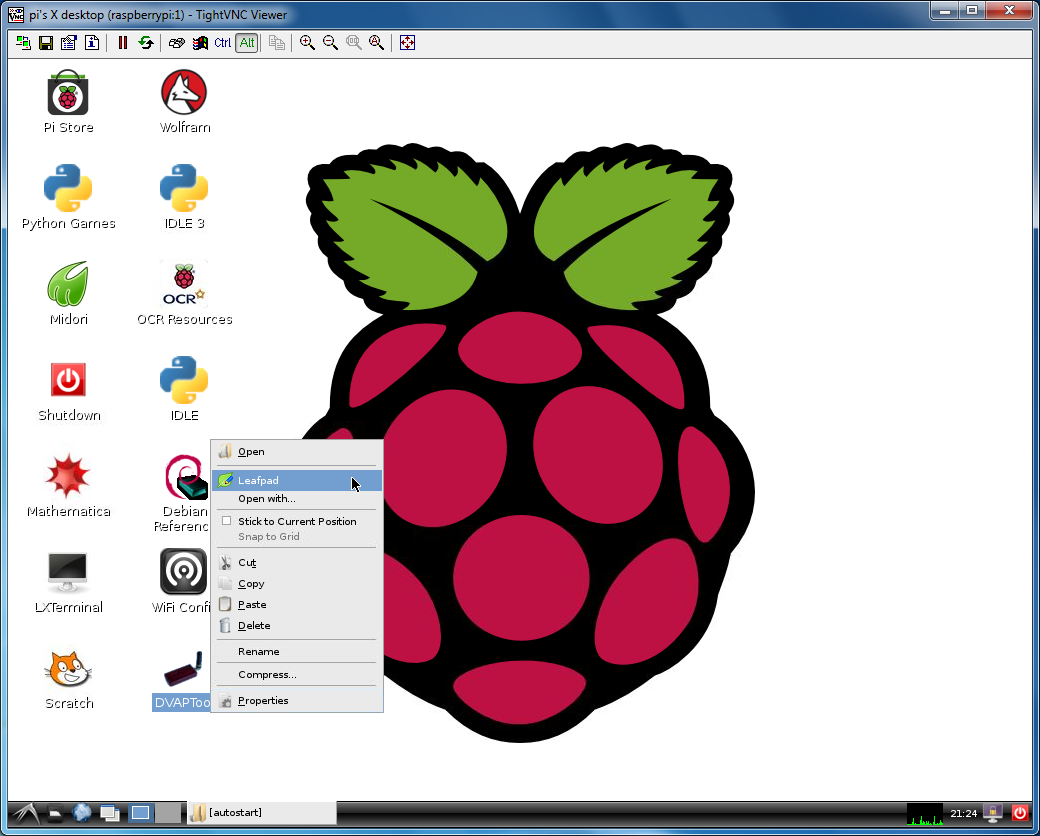Click the Auto zoom magnifier icon

pyautogui.click(x=377, y=43)
